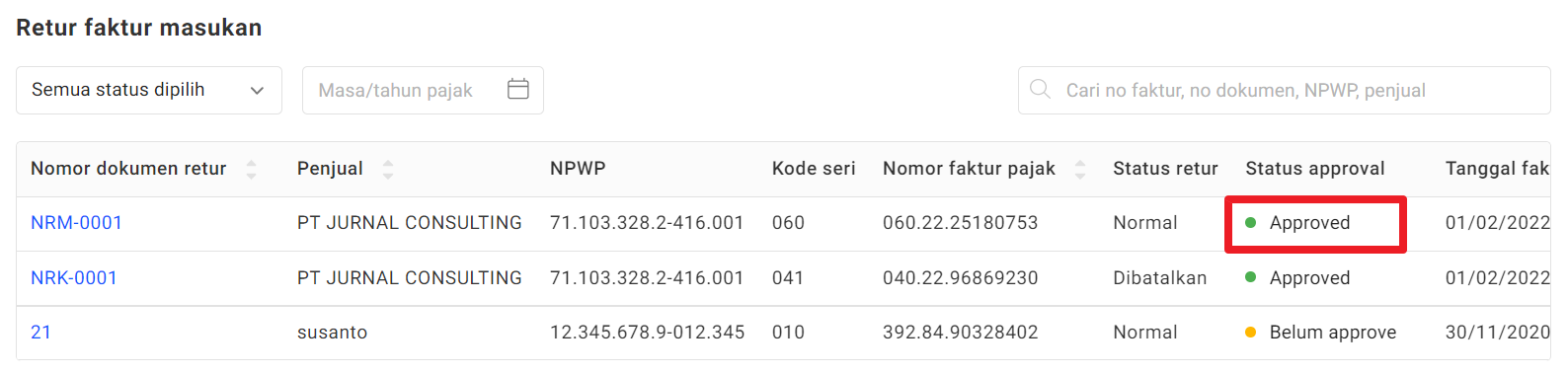This screenshot has height=374, width=1568.
Task: Sort by Nomor faktur pajak arrows
Action: (x=1080, y=169)
